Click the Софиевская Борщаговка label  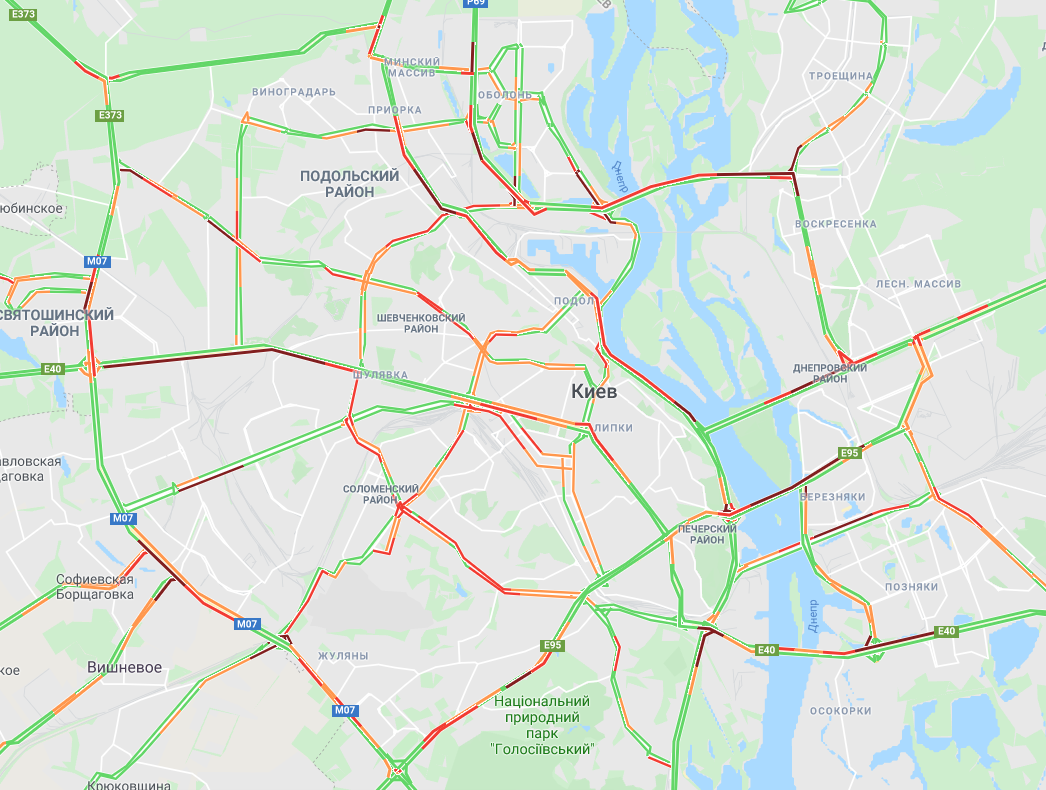coord(95,586)
